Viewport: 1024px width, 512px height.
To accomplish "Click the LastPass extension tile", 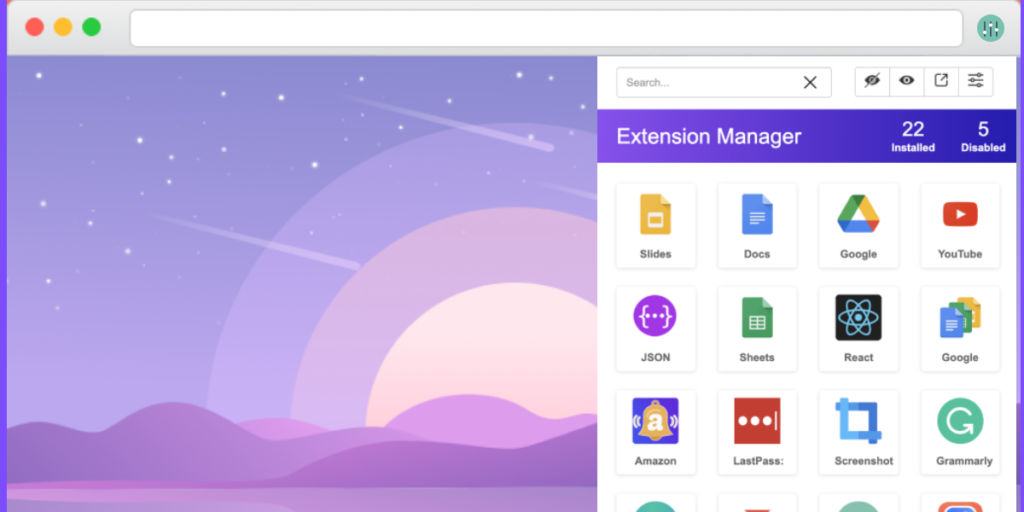I will click(x=757, y=432).
